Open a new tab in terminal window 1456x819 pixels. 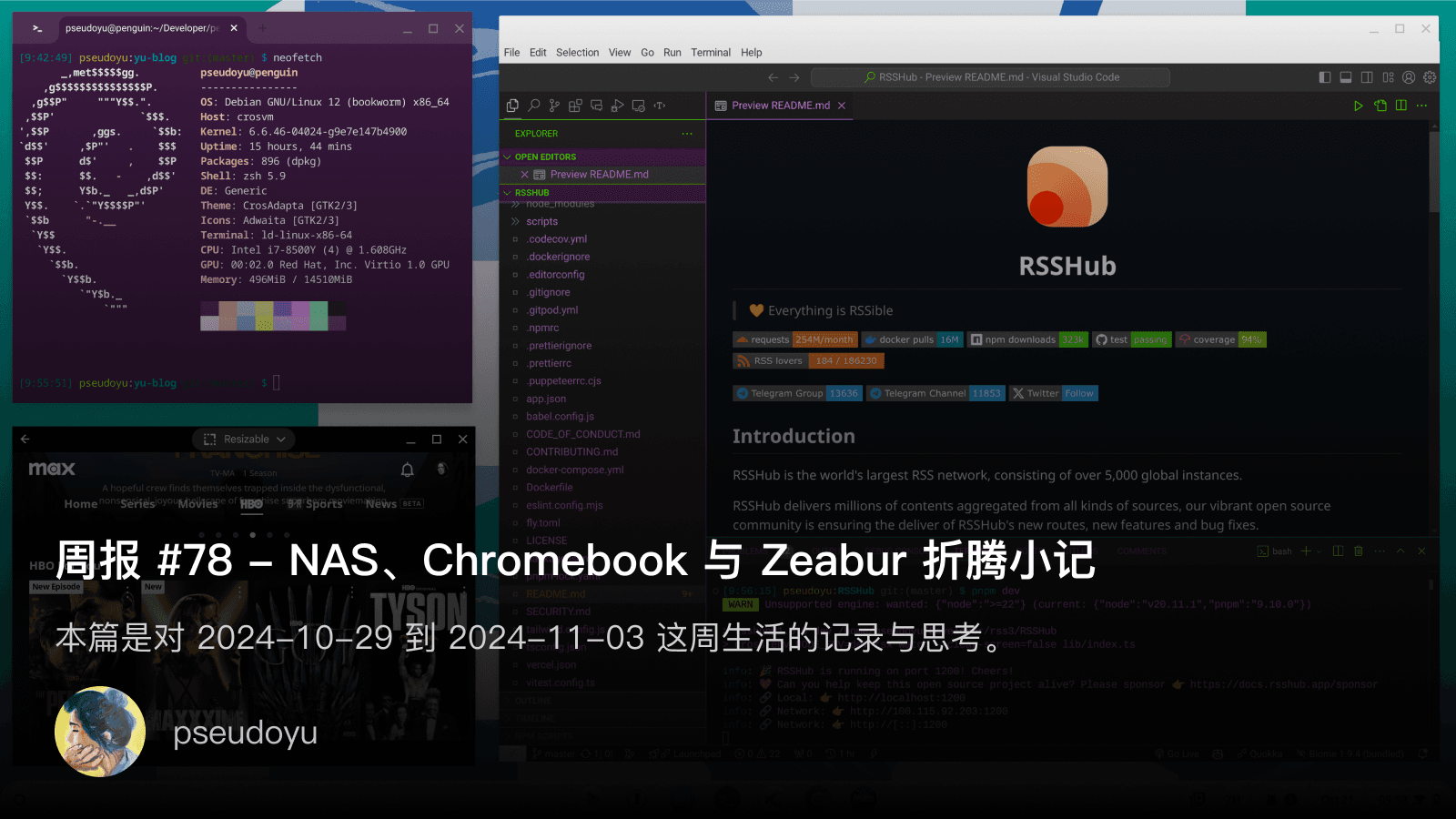point(263,28)
